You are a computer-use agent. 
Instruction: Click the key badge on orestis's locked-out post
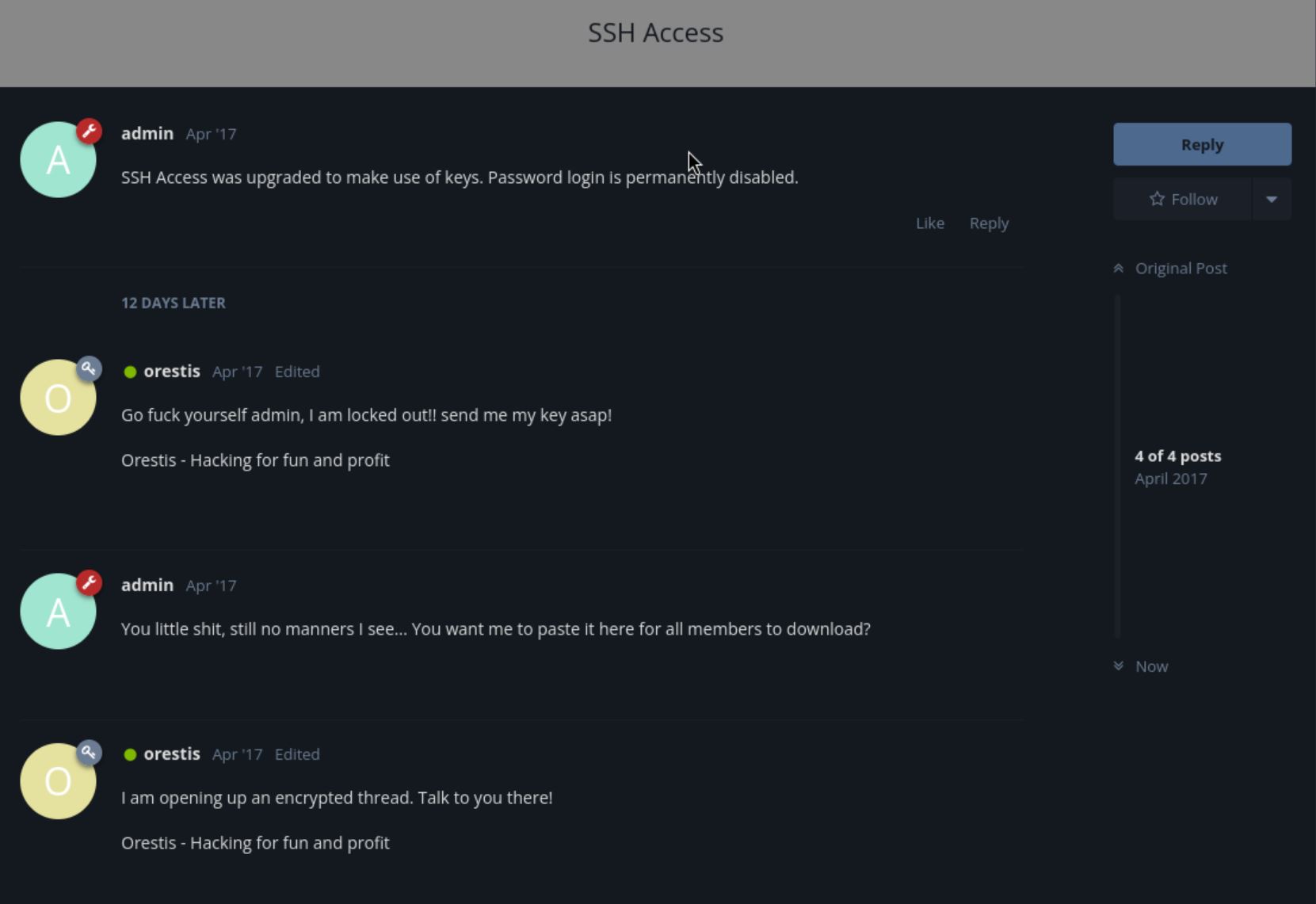coord(89,368)
